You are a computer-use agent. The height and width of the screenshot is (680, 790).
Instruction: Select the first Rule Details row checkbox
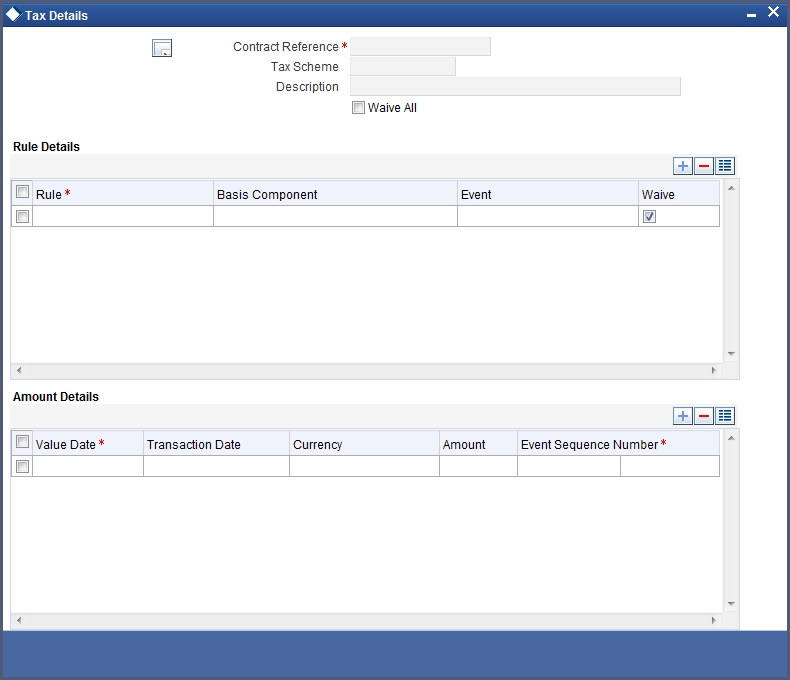pos(22,217)
